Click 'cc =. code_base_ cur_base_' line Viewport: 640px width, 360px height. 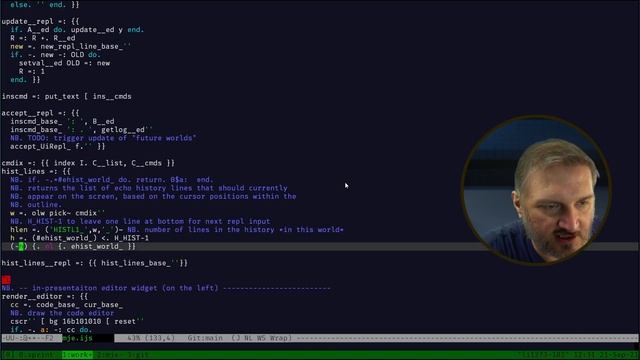coord(67,305)
